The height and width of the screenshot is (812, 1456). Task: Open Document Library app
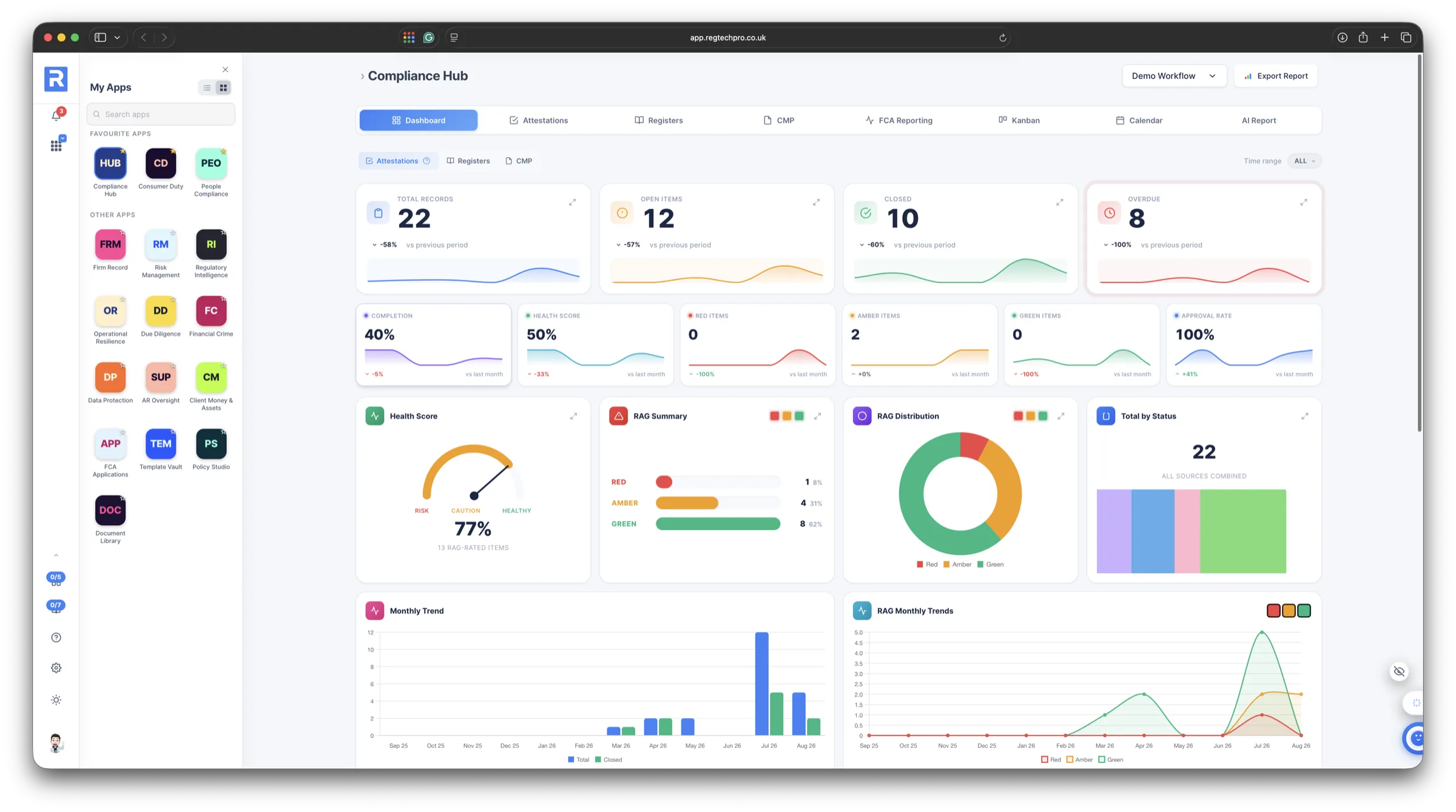click(110, 510)
